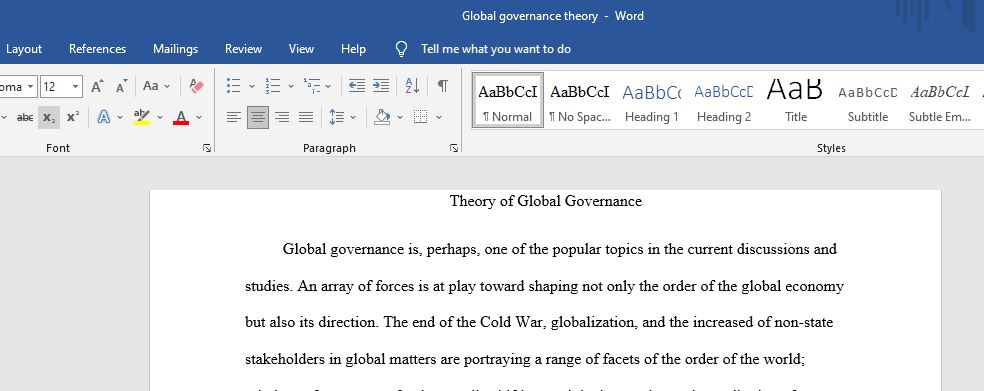The width and height of the screenshot is (984, 391).
Task: Click the Change Case Aa button
Action: point(151,86)
